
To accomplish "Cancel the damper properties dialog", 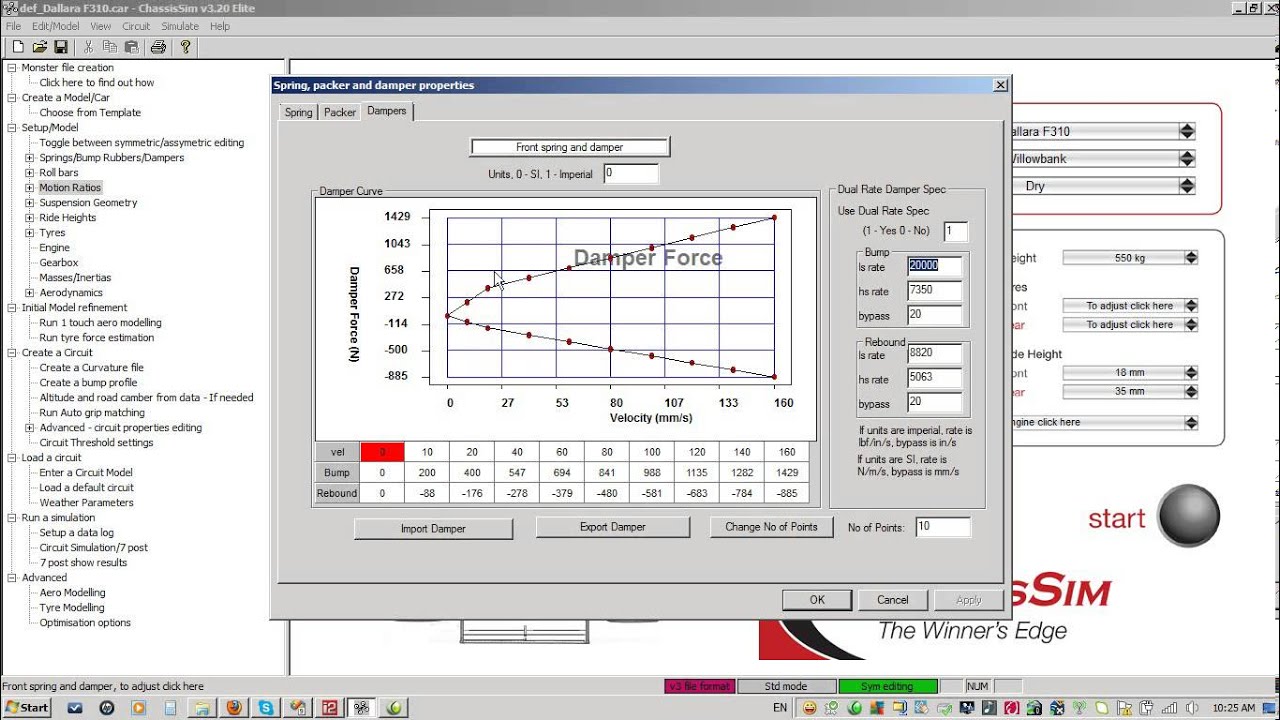I will pyautogui.click(x=893, y=600).
